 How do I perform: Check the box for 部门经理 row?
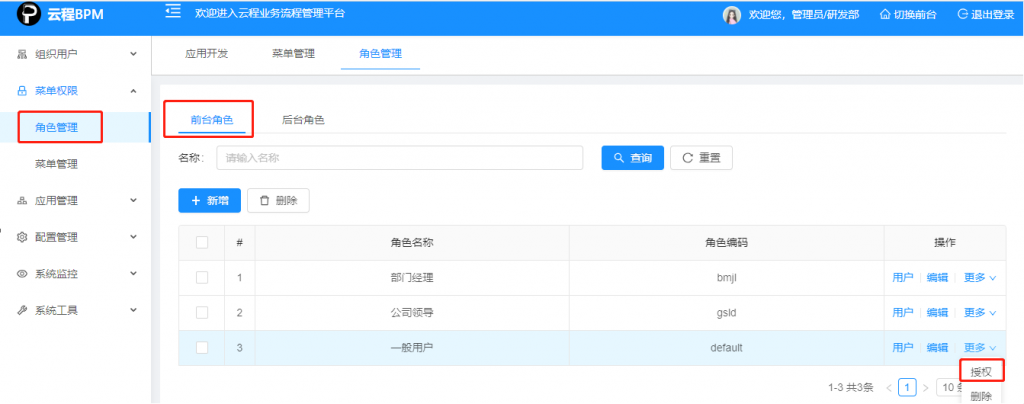pyautogui.click(x=202, y=278)
